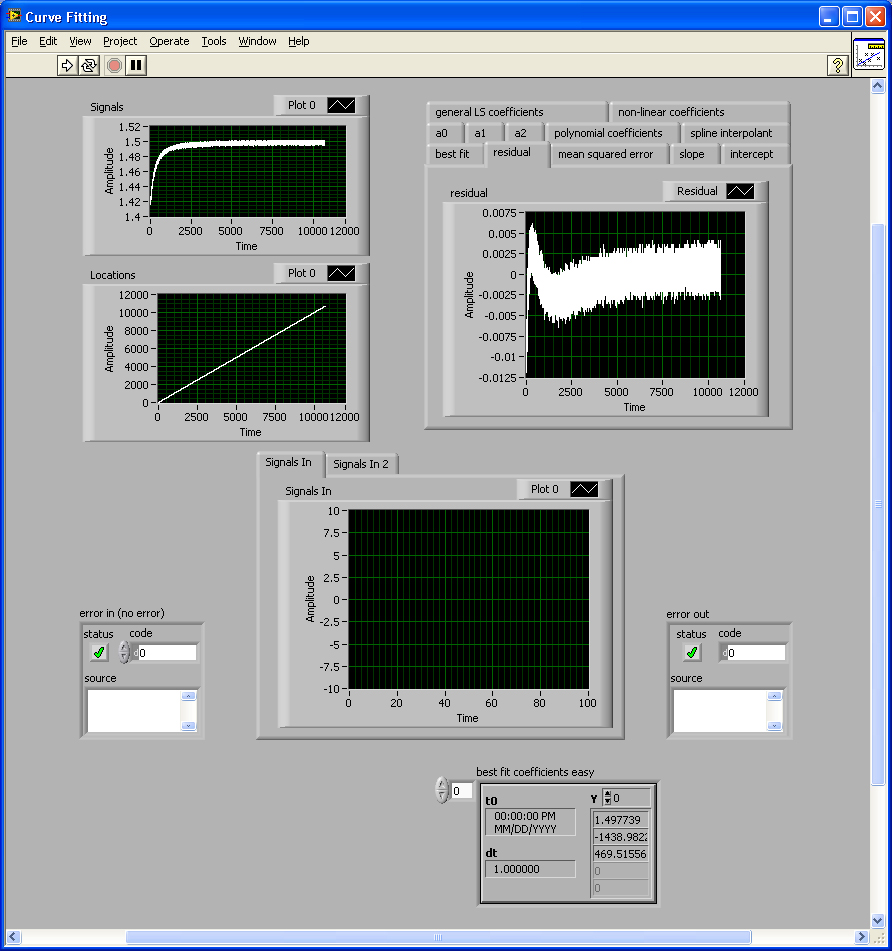This screenshot has height=951, width=892.
Task: Click the Locations graph Plot 0 legend icon
Action: click(x=341, y=273)
